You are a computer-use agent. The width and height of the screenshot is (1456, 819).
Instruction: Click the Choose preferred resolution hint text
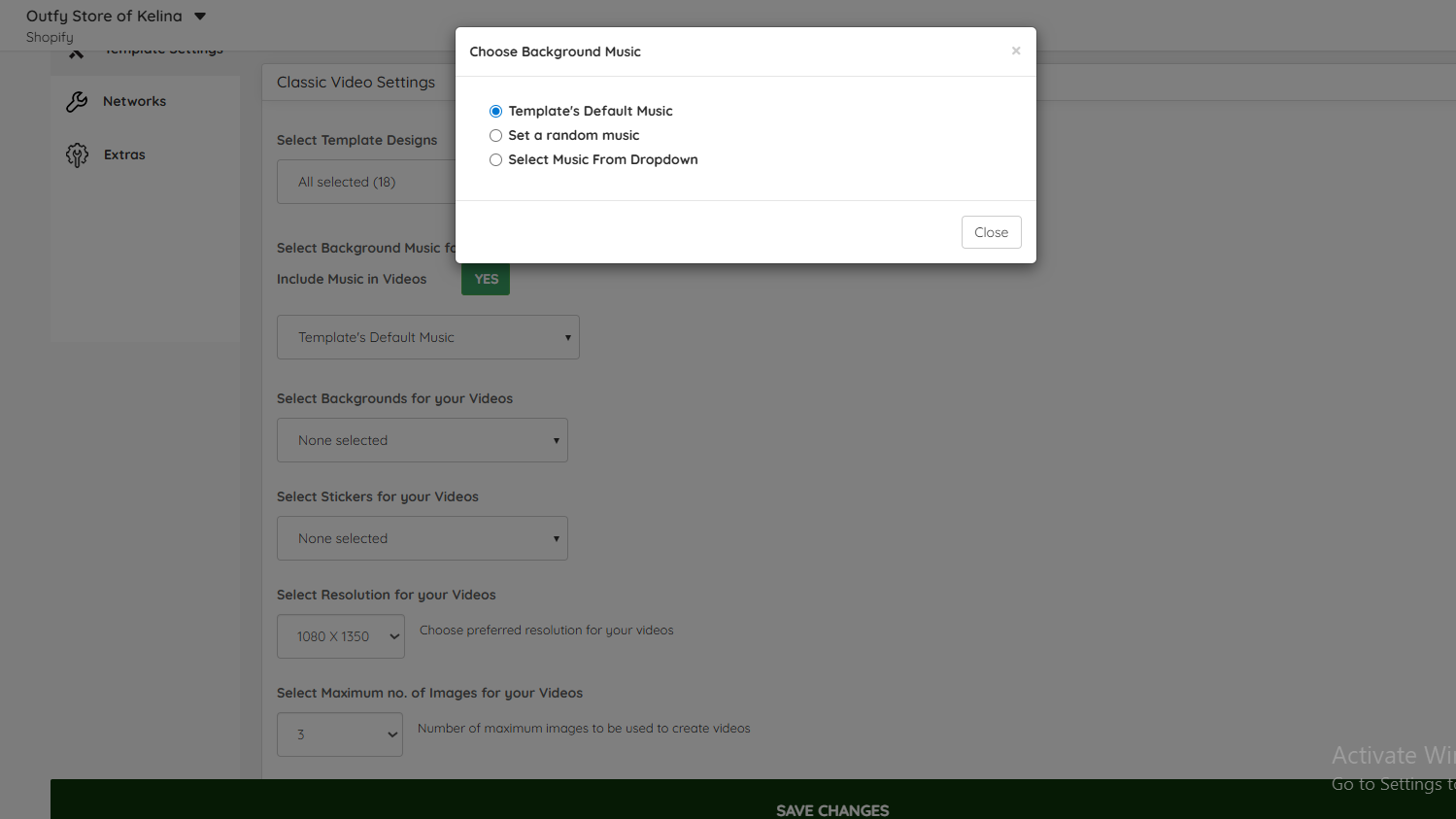[x=547, y=631]
